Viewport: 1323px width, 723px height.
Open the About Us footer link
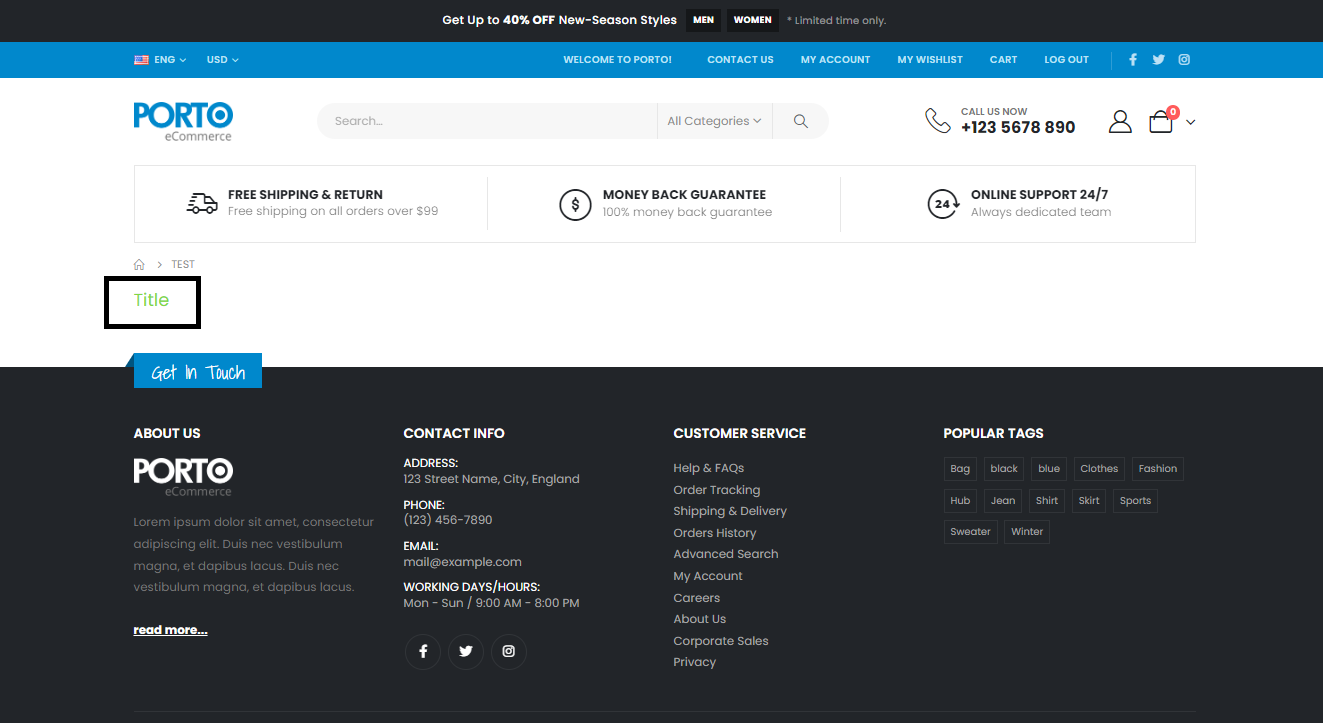[699, 619]
